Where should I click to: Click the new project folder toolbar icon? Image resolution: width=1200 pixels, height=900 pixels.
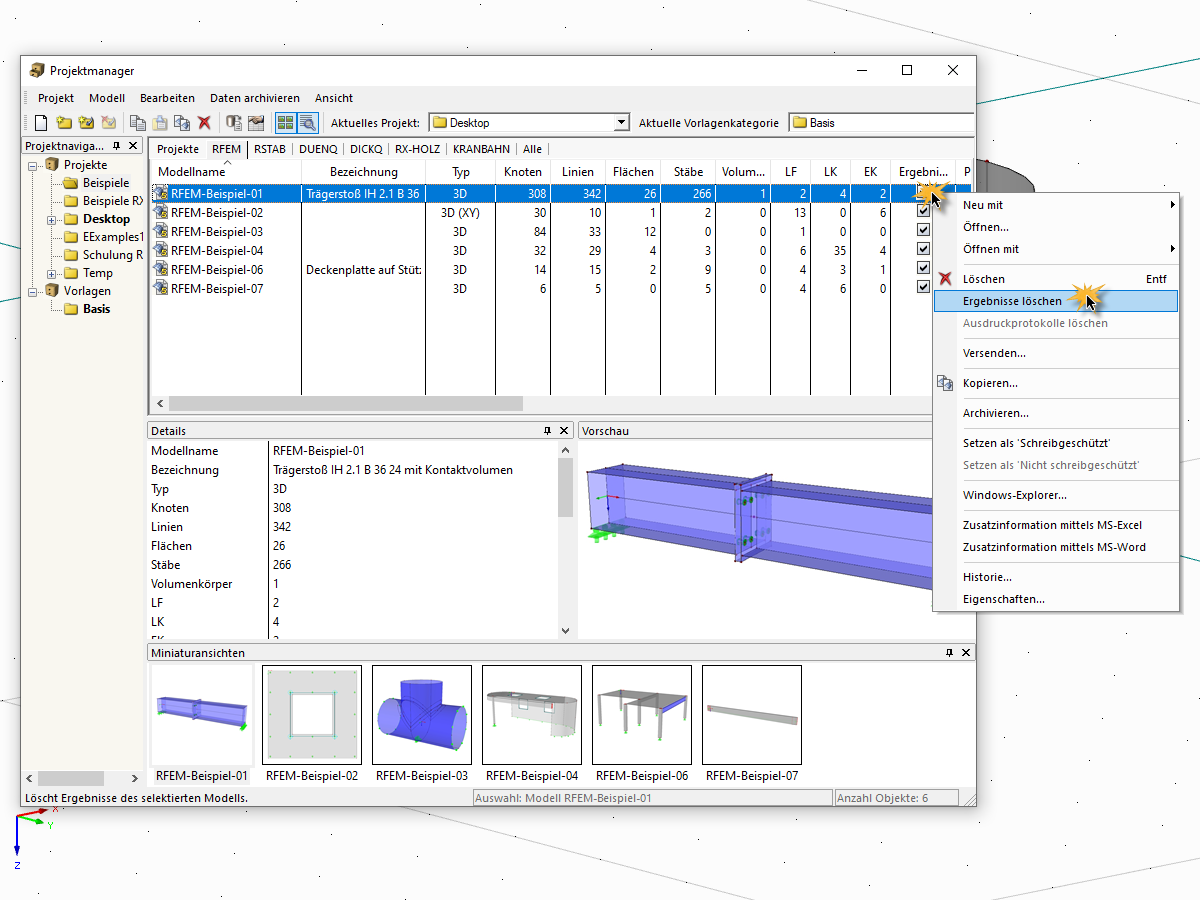[x=64, y=123]
